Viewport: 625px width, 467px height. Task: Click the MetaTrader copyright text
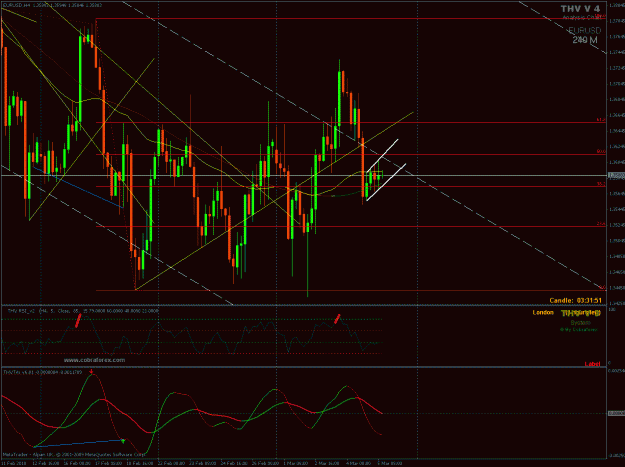tap(75, 454)
